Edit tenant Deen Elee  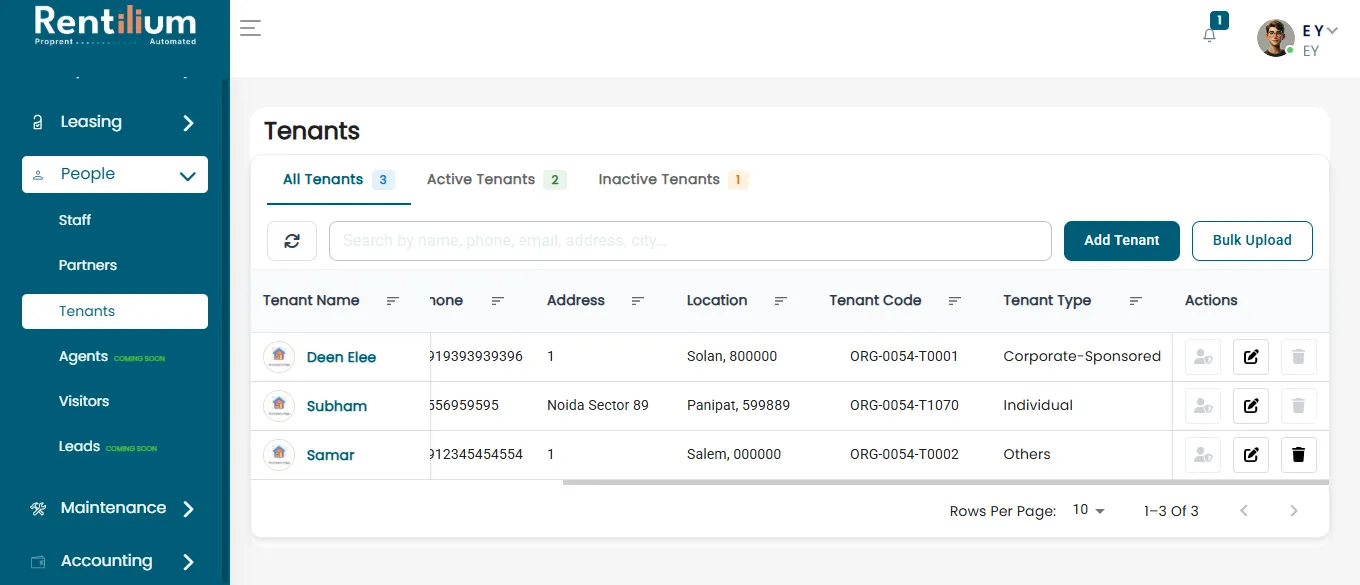[1250, 357]
